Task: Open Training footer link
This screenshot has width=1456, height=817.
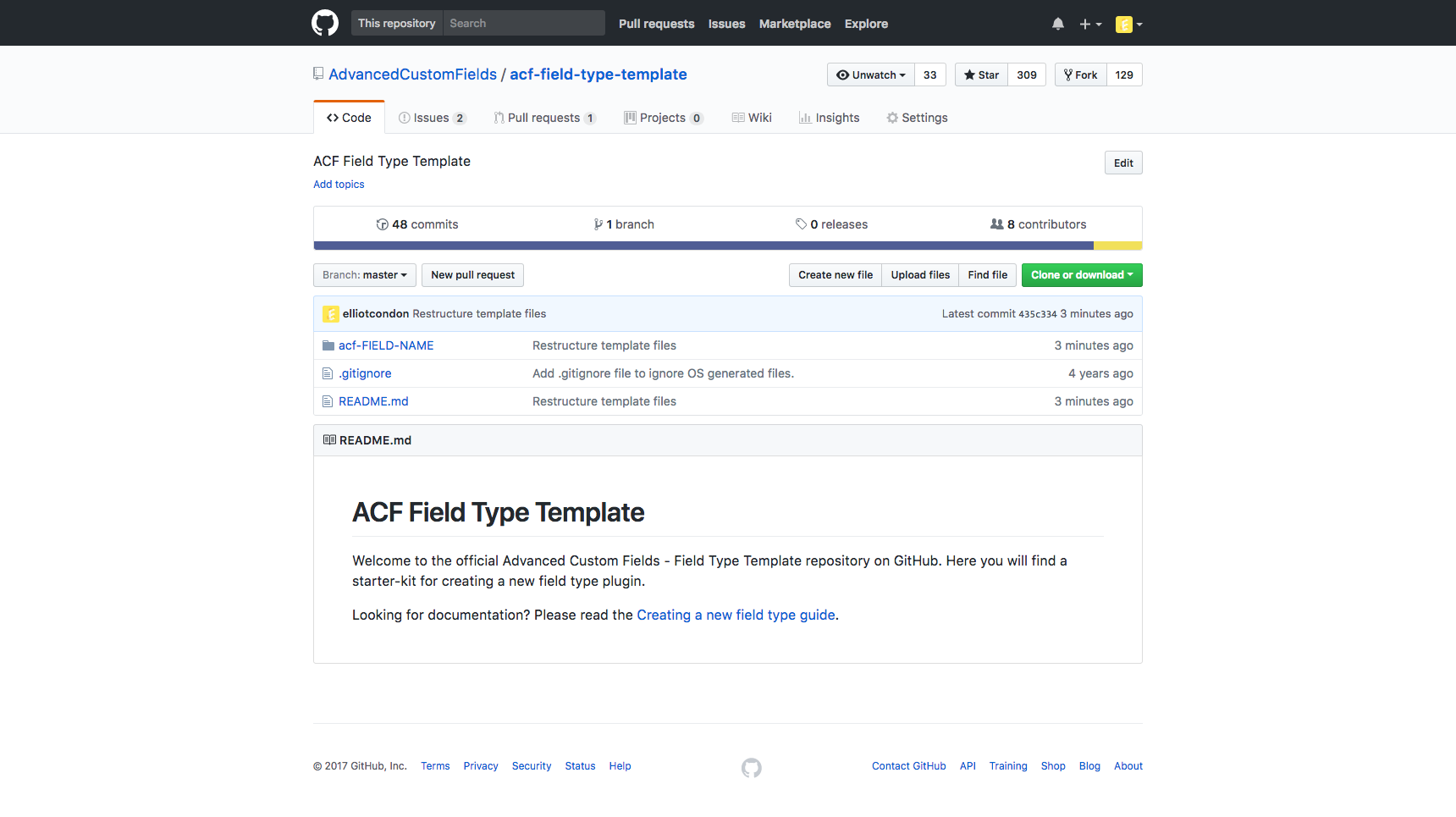Action: coord(1008,766)
